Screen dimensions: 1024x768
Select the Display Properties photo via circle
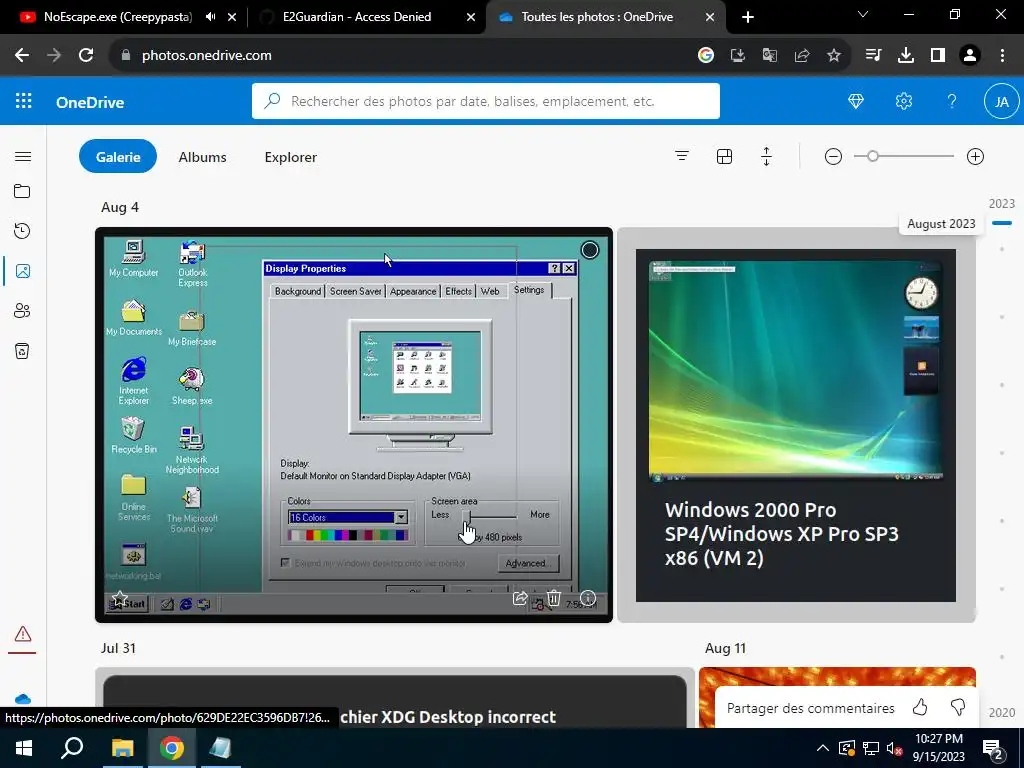coord(590,250)
